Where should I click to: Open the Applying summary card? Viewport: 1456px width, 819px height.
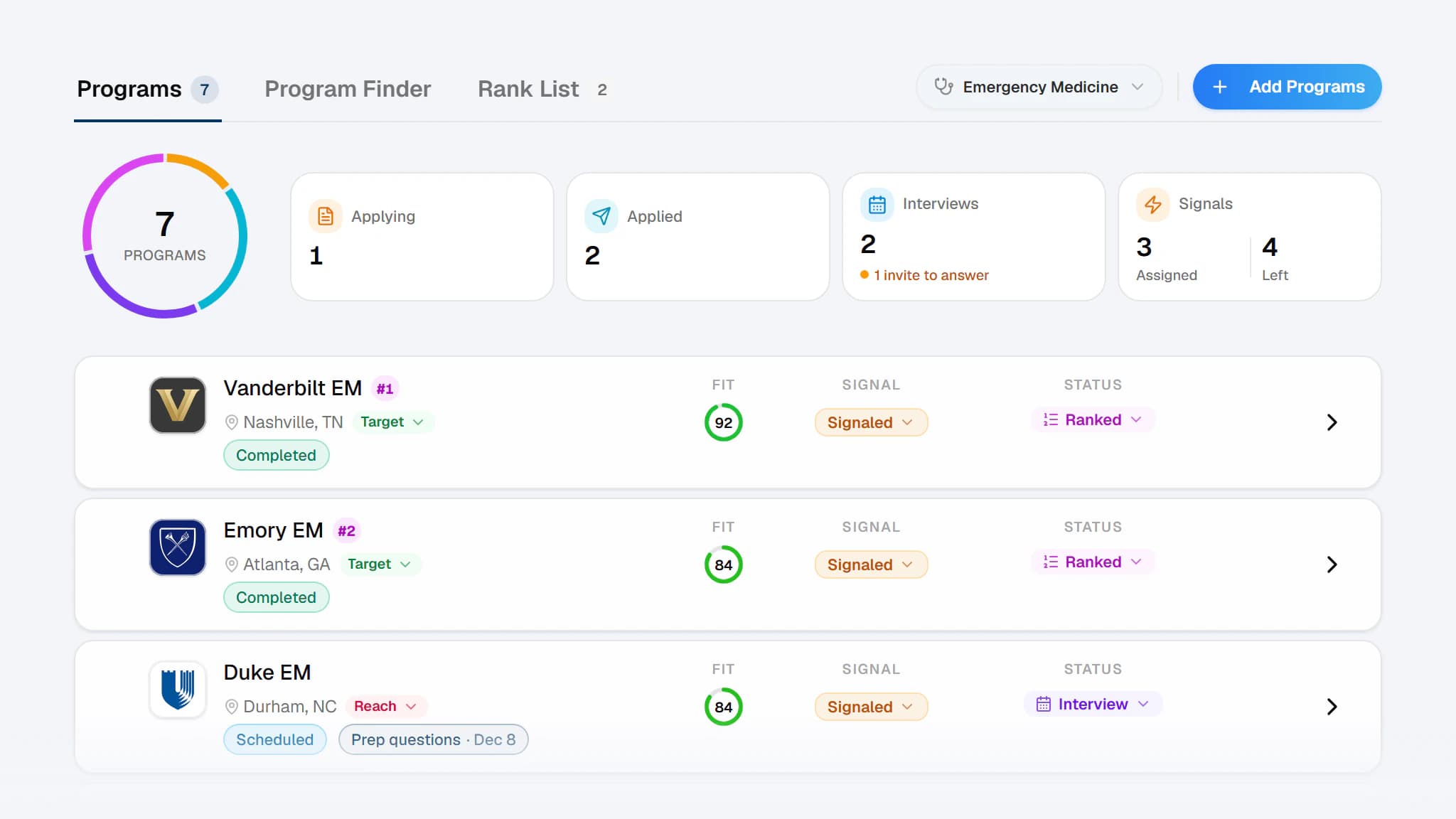coord(422,237)
